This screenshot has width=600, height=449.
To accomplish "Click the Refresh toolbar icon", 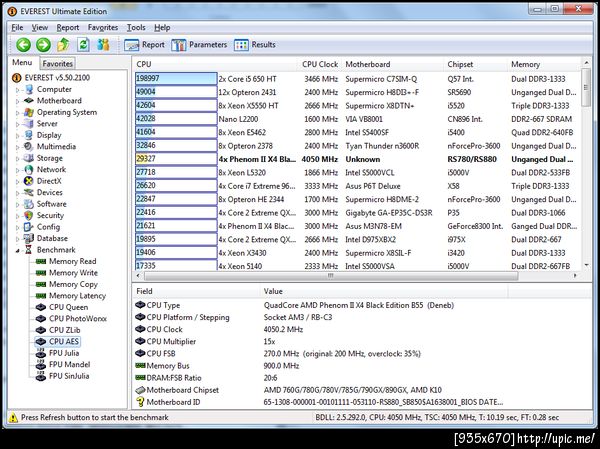I will (83, 45).
